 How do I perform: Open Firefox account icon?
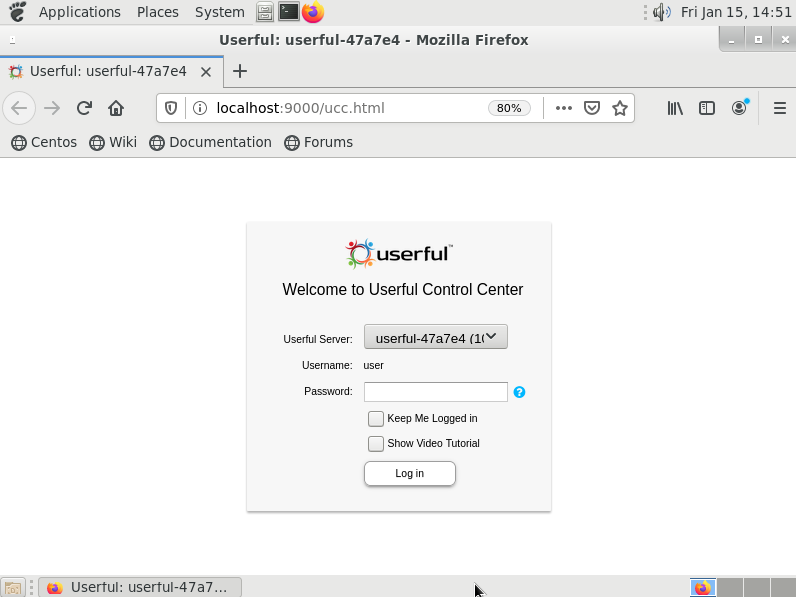coord(739,108)
